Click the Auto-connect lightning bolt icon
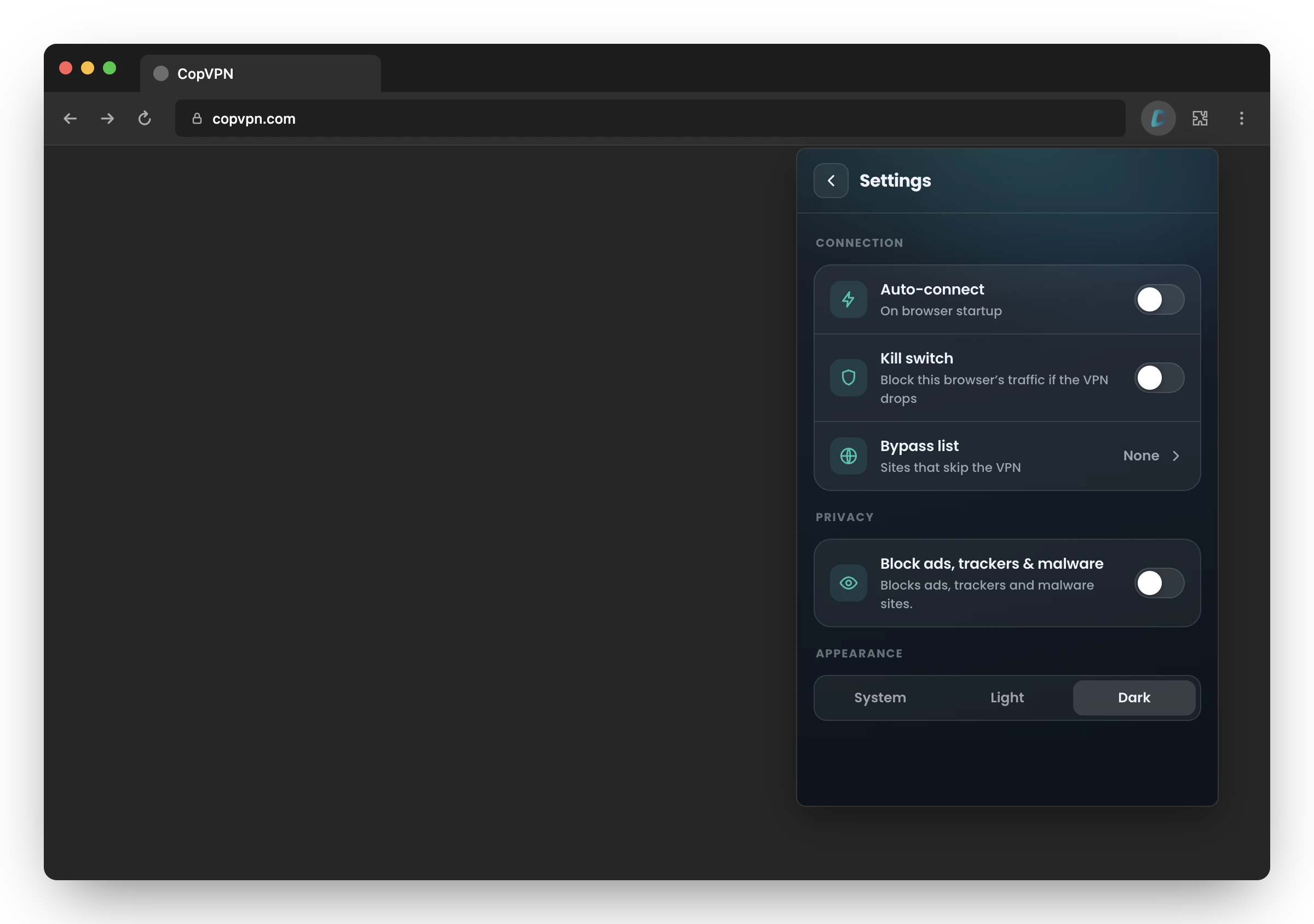 pyautogui.click(x=848, y=299)
